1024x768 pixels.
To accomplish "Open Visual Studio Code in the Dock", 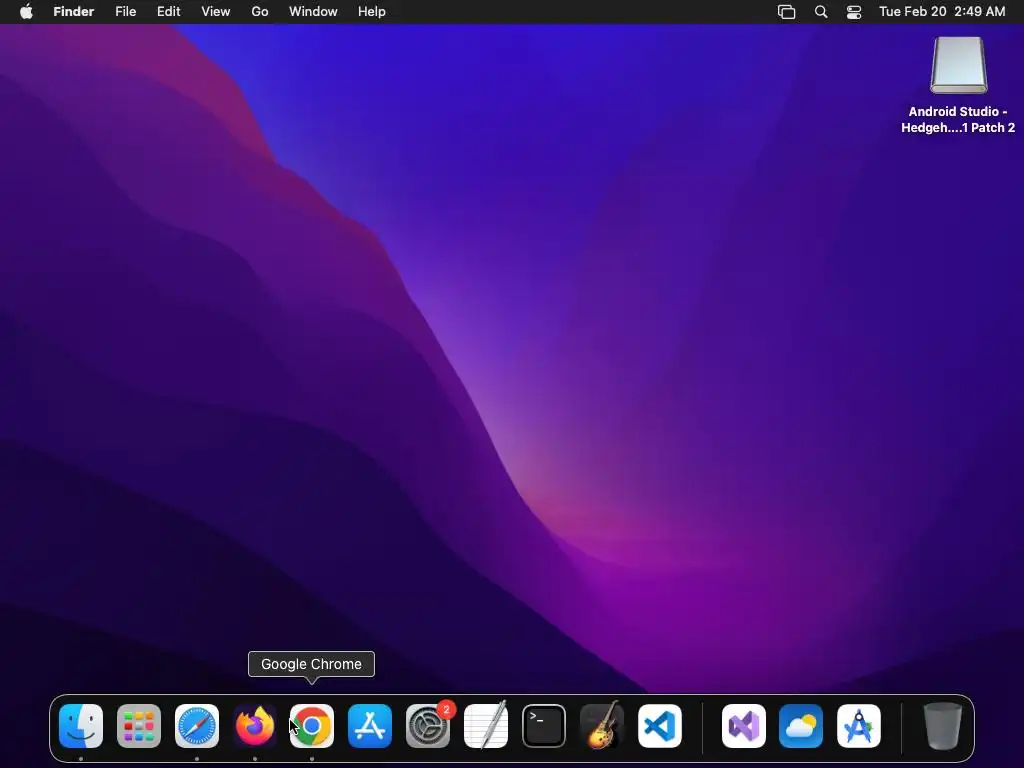I will tap(660, 726).
